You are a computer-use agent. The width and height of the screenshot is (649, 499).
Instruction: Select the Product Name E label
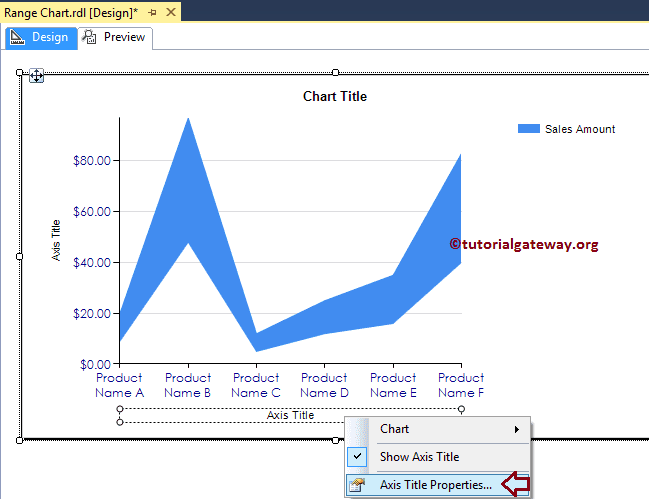(x=393, y=385)
